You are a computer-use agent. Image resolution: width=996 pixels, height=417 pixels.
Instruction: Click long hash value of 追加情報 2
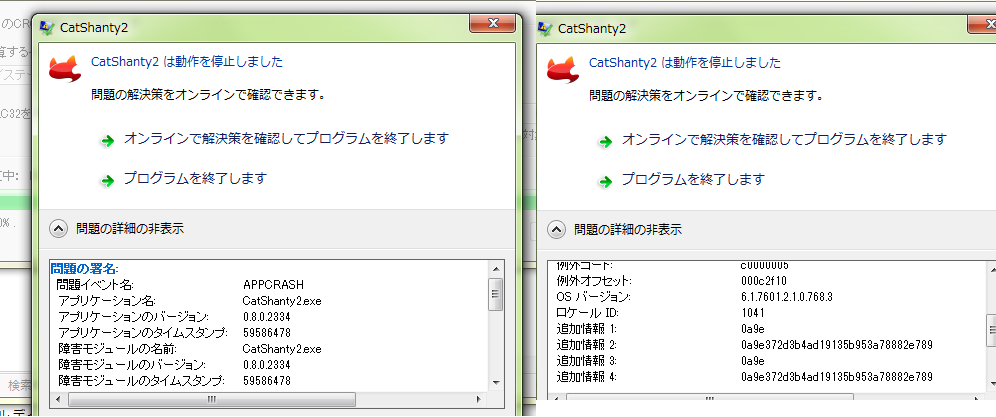click(x=837, y=345)
